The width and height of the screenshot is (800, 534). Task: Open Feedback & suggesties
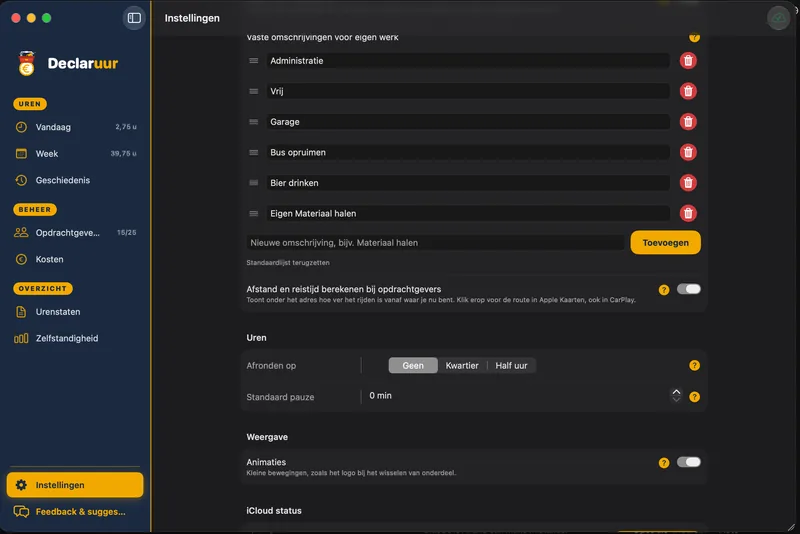[x=75, y=512]
